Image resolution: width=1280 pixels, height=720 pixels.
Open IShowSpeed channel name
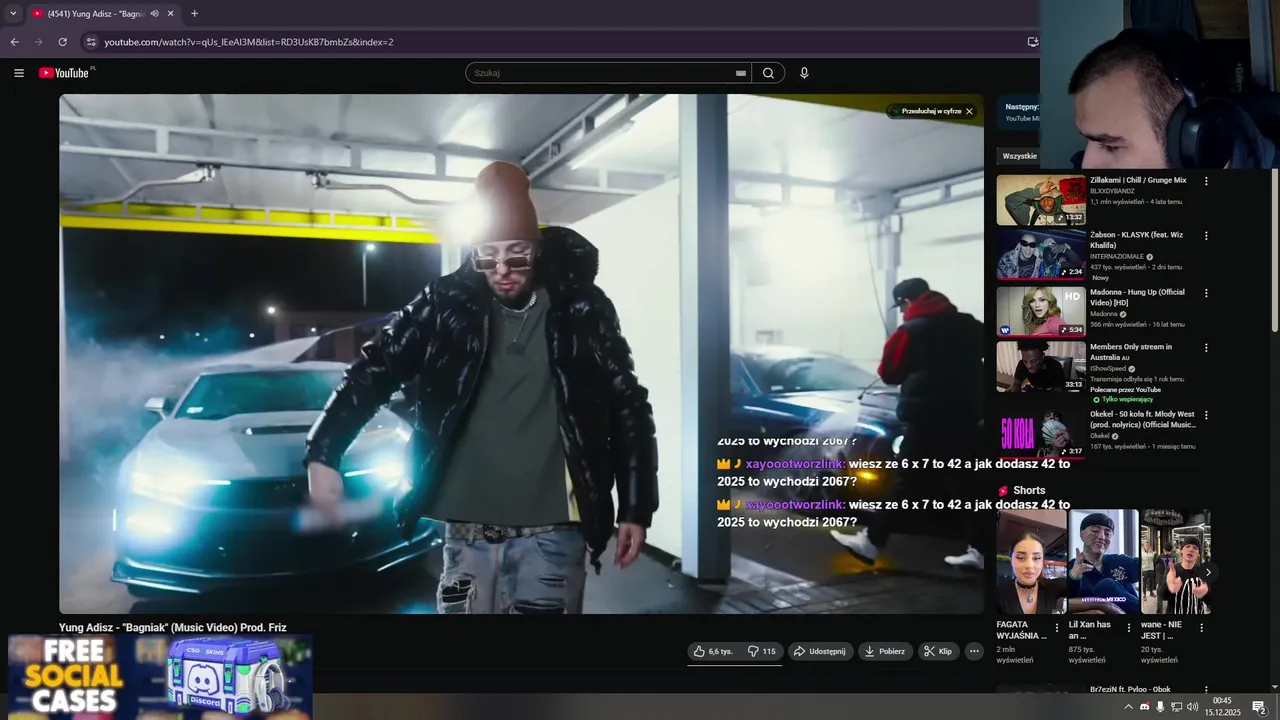click(1108, 369)
